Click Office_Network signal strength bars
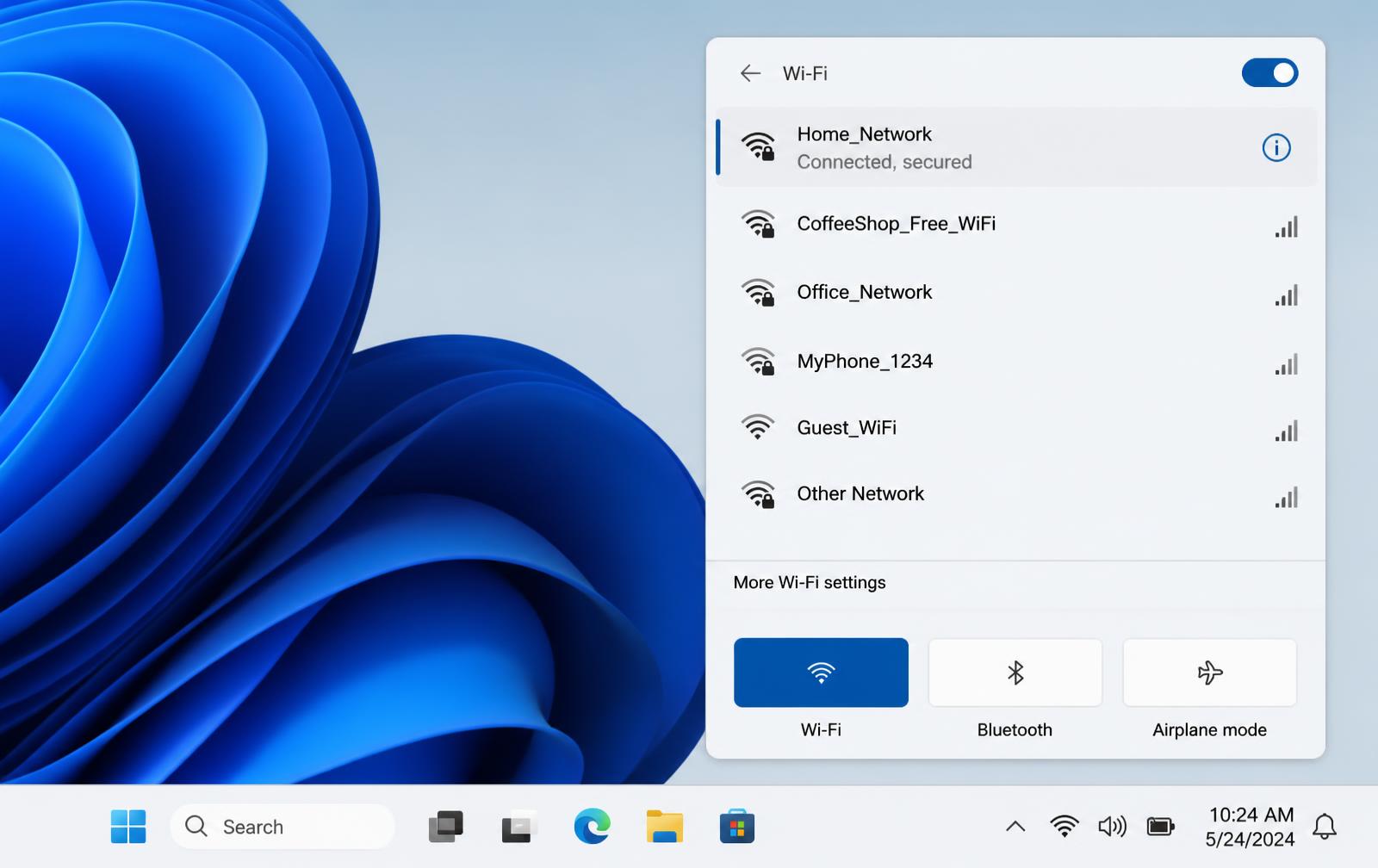 tap(1287, 295)
